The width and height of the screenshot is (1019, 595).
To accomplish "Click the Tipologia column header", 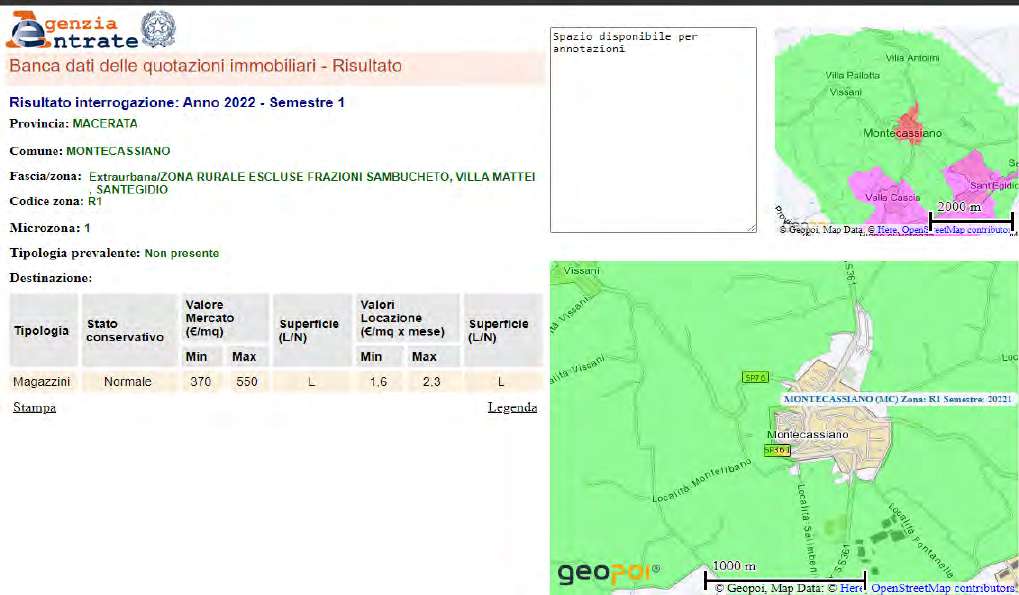I will [x=42, y=330].
